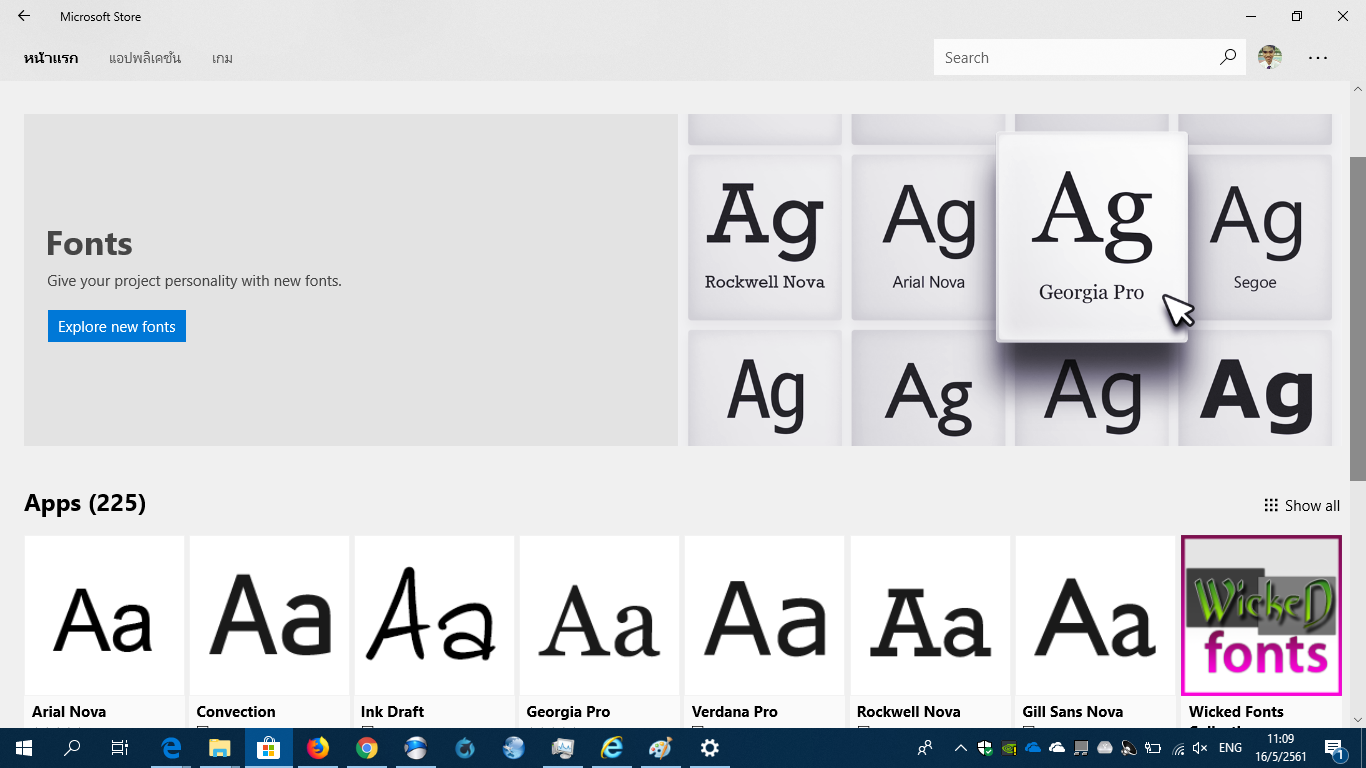Show hidden tray icons chevron
The image size is (1366, 768).
pyautogui.click(x=961, y=747)
